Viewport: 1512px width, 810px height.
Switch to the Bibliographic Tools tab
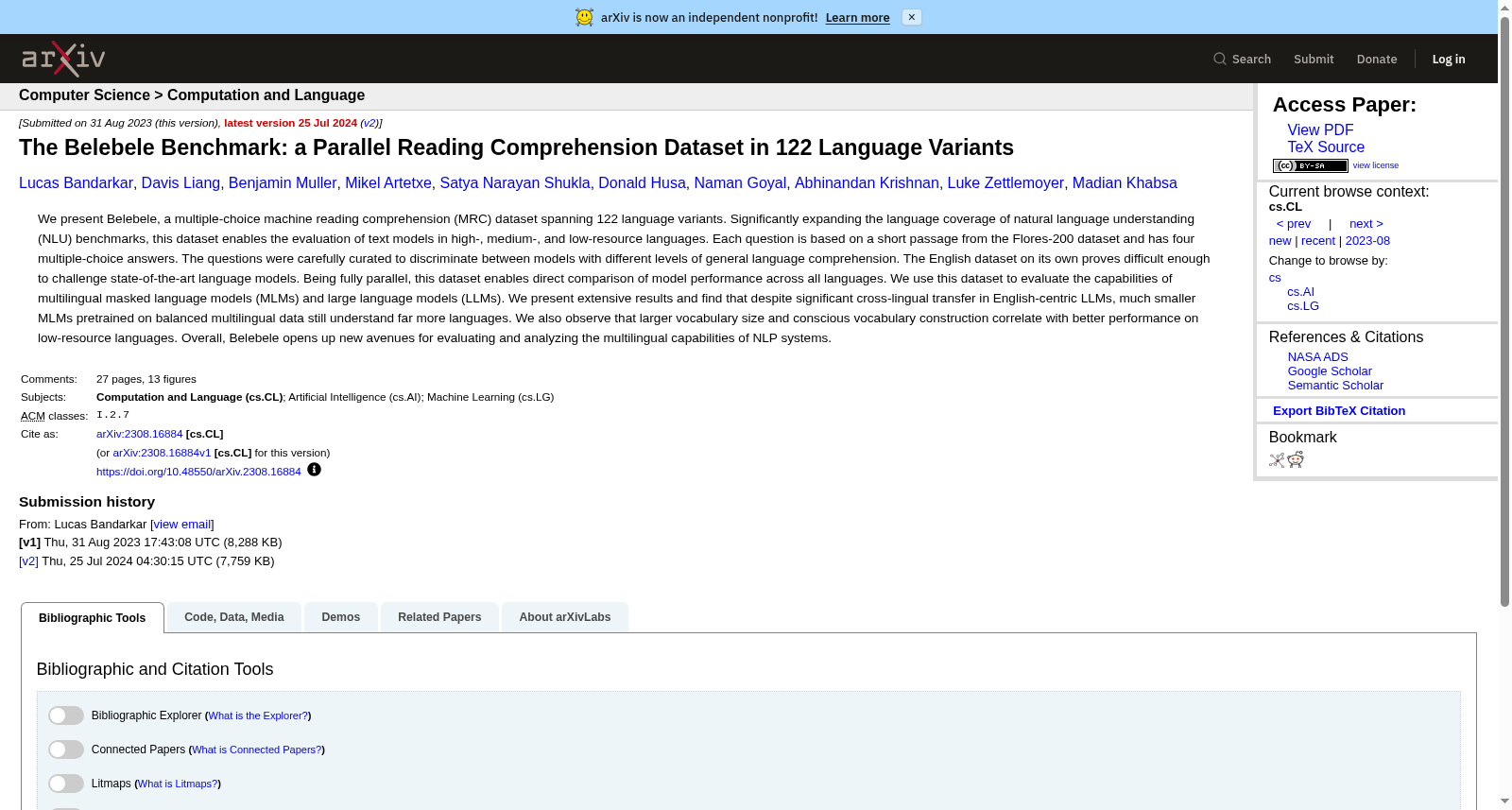pyautogui.click(x=93, y=618)
